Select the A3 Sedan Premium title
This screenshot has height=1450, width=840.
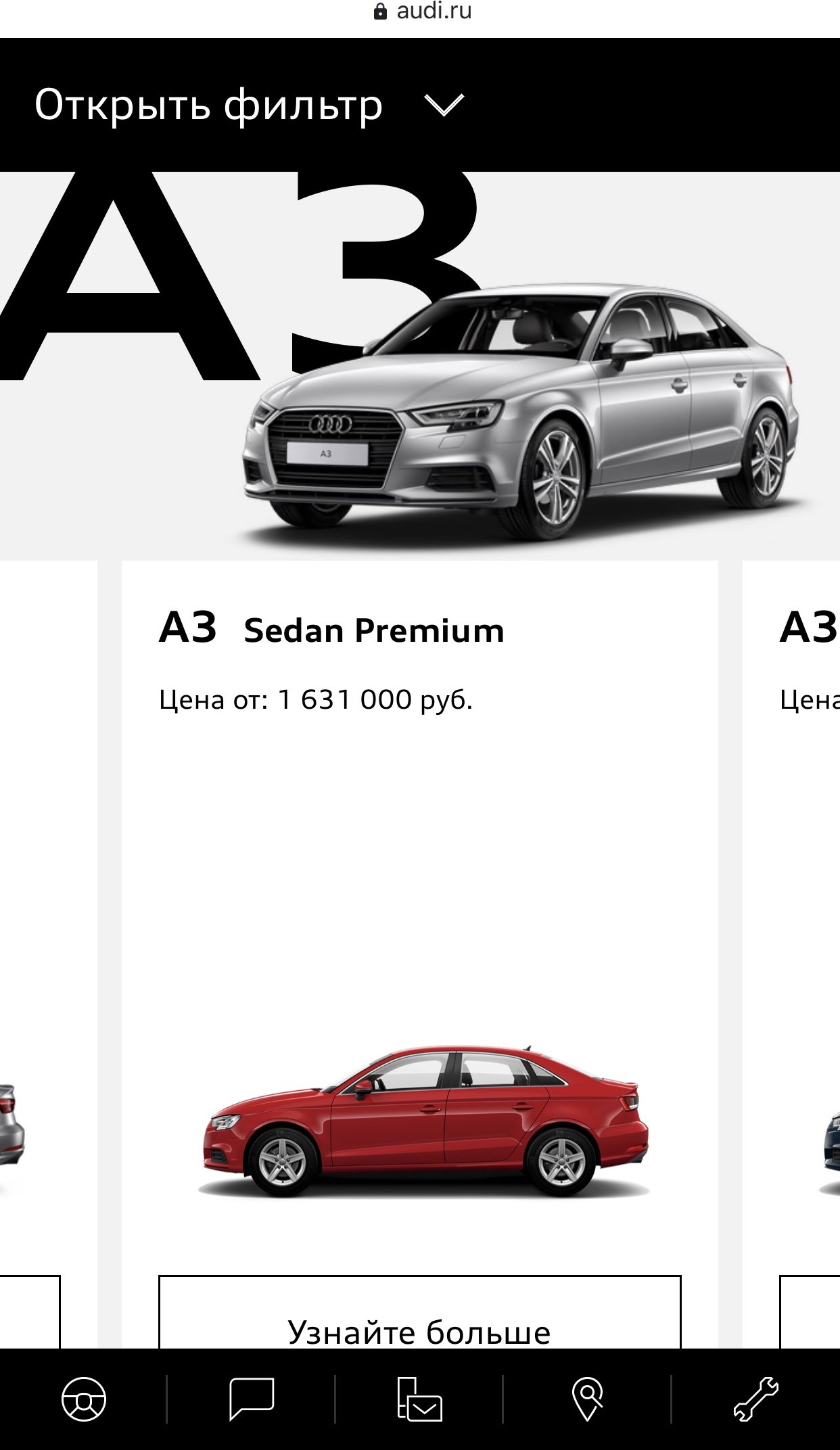331,628
